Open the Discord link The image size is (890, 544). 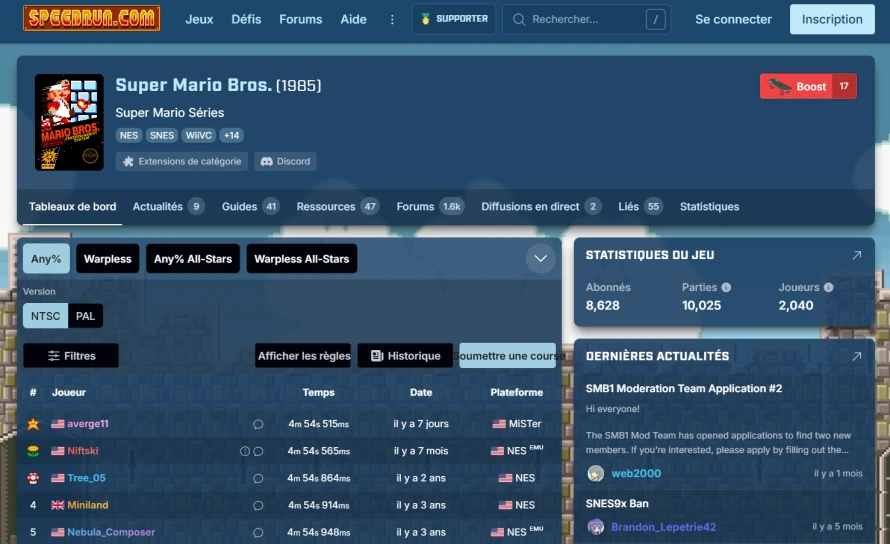(x=286, y=161)
